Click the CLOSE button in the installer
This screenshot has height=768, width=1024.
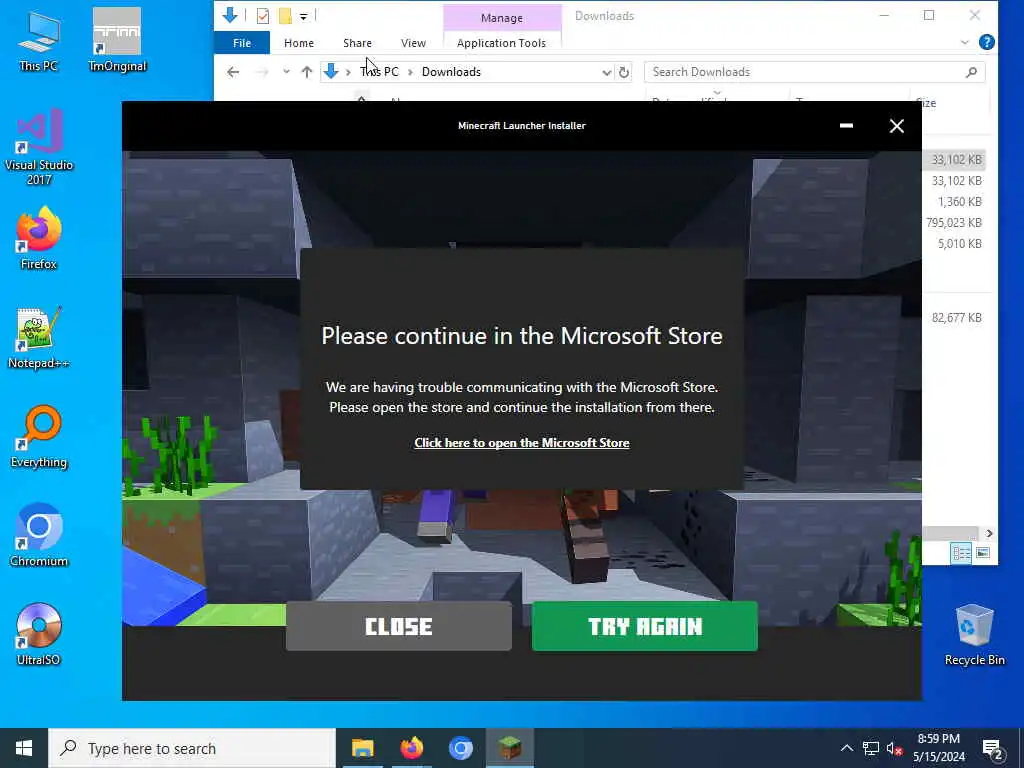[398, 626]
